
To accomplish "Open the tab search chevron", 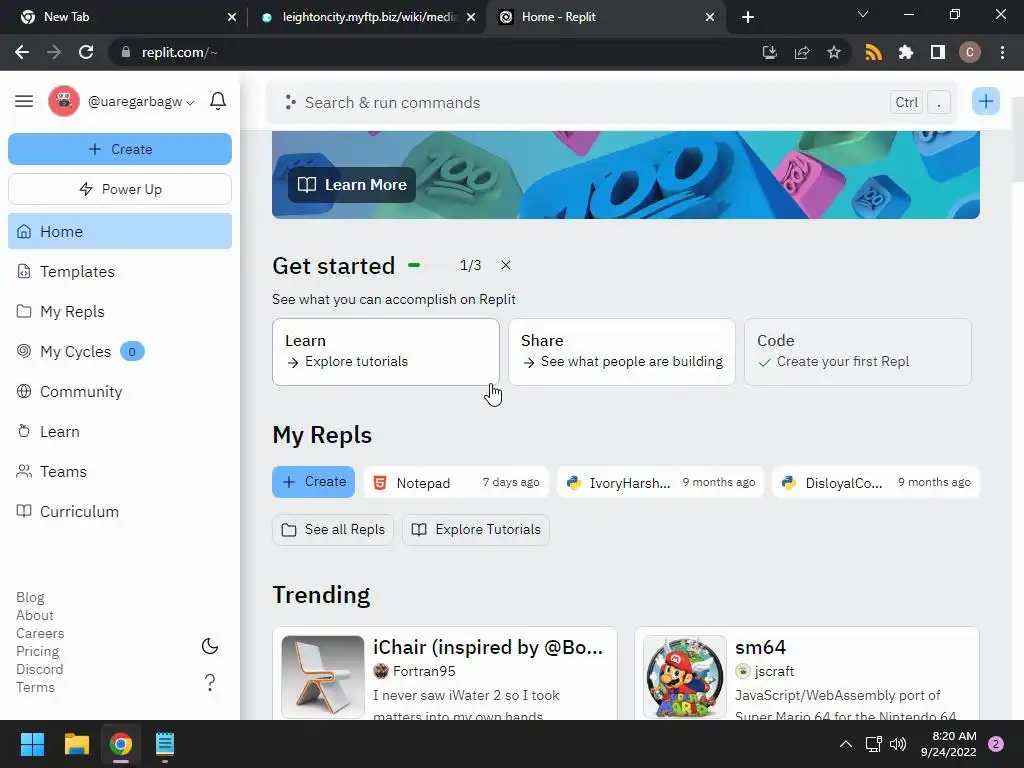I will tap(863, 14).
